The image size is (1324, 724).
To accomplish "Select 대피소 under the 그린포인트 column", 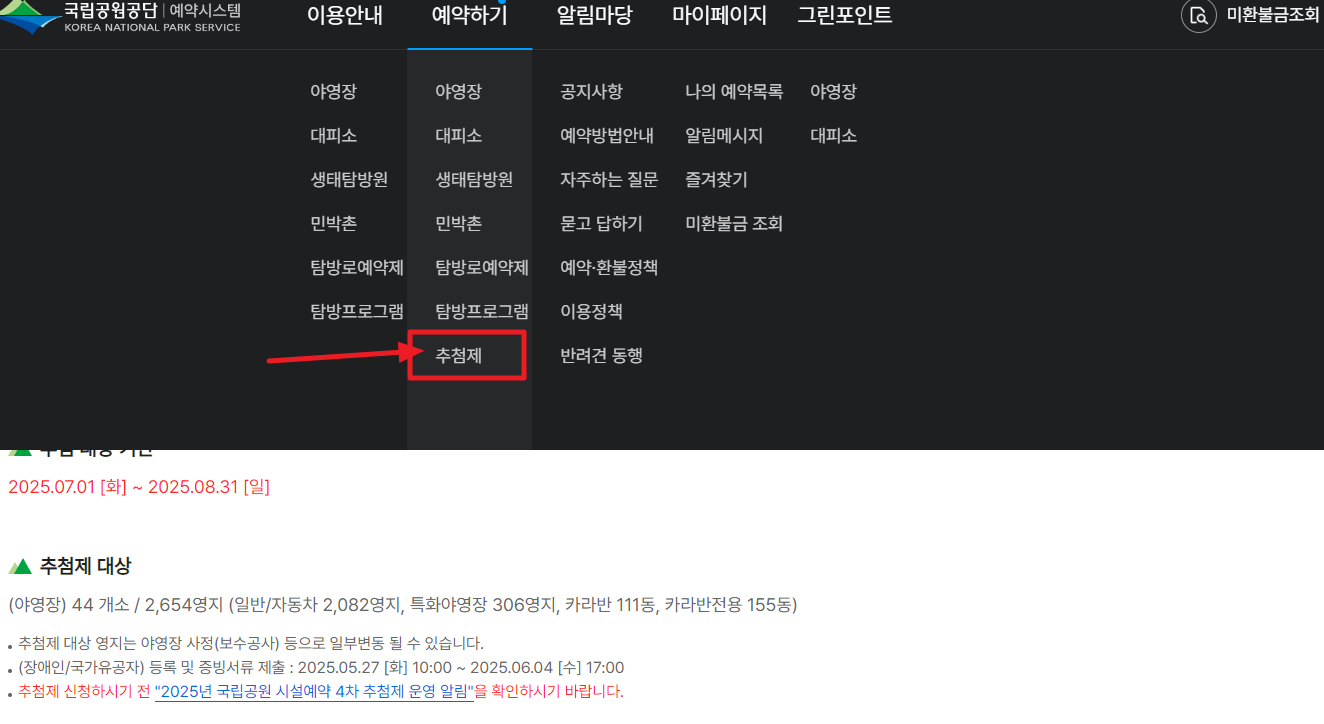I will (833, 136).
